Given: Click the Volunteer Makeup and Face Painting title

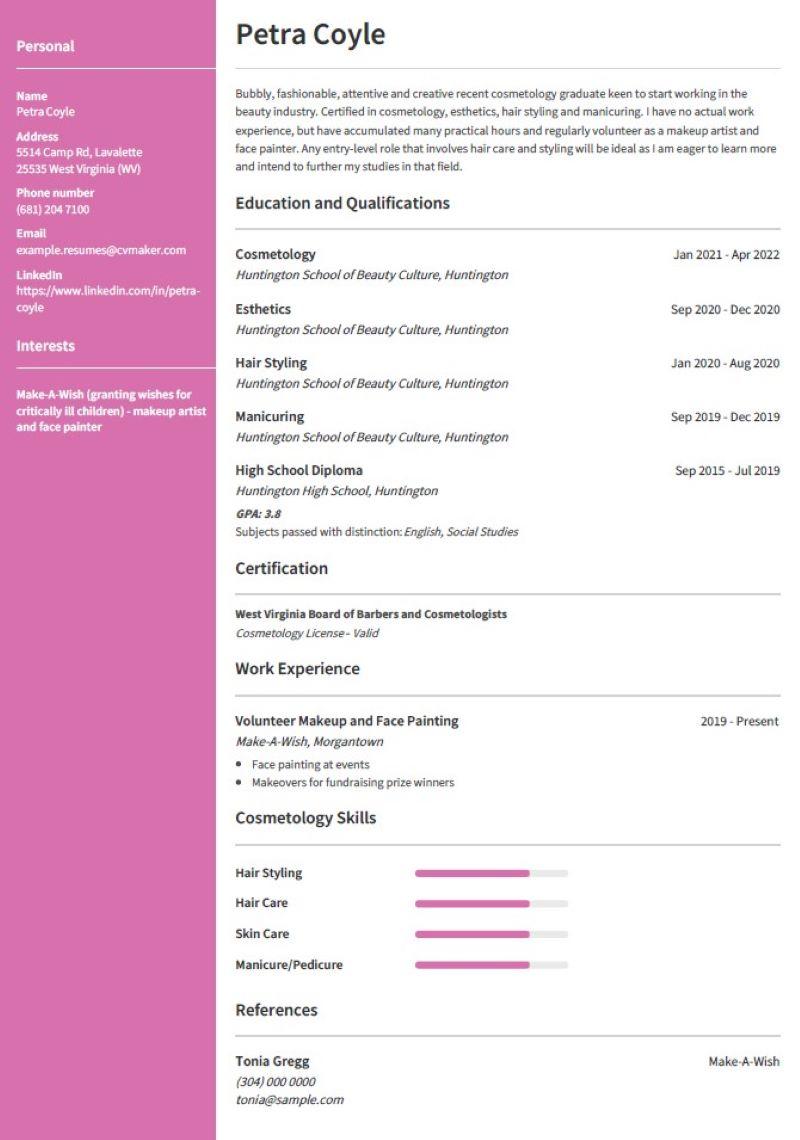Looking at the screenshot, I should click(x=346, y=720).
